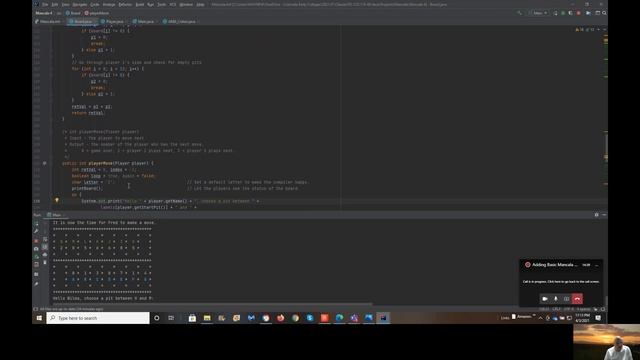Click the camera dump threads icon in Run panel
This screenshot has width=640, height=360.
36,249
